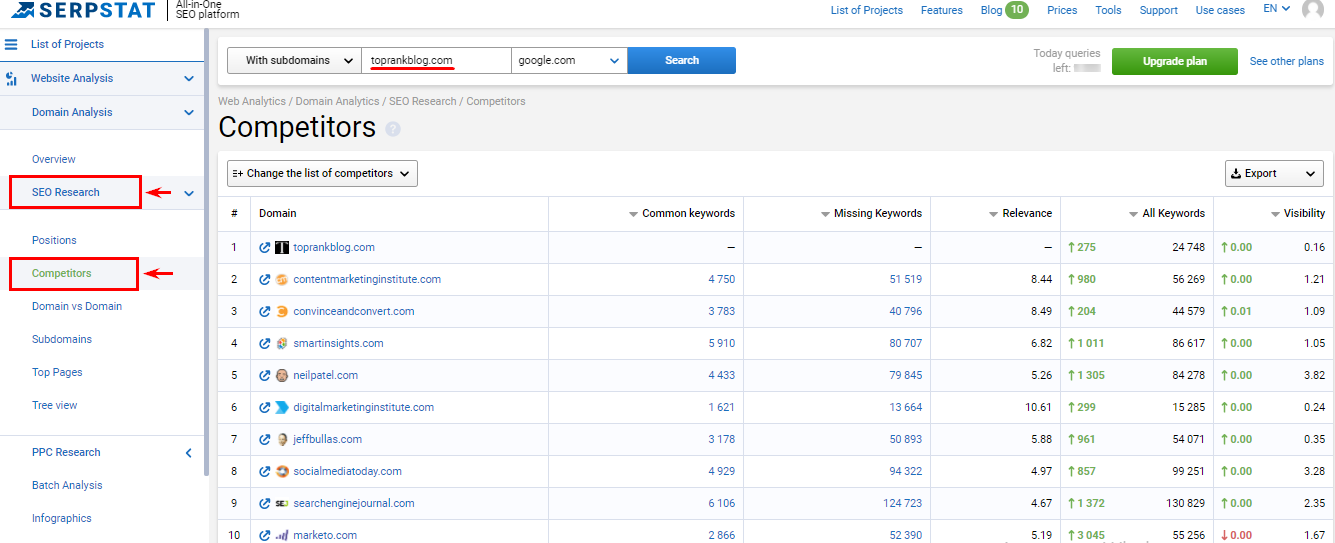Open external link icon for jeffbullas.com

(265, 439)
